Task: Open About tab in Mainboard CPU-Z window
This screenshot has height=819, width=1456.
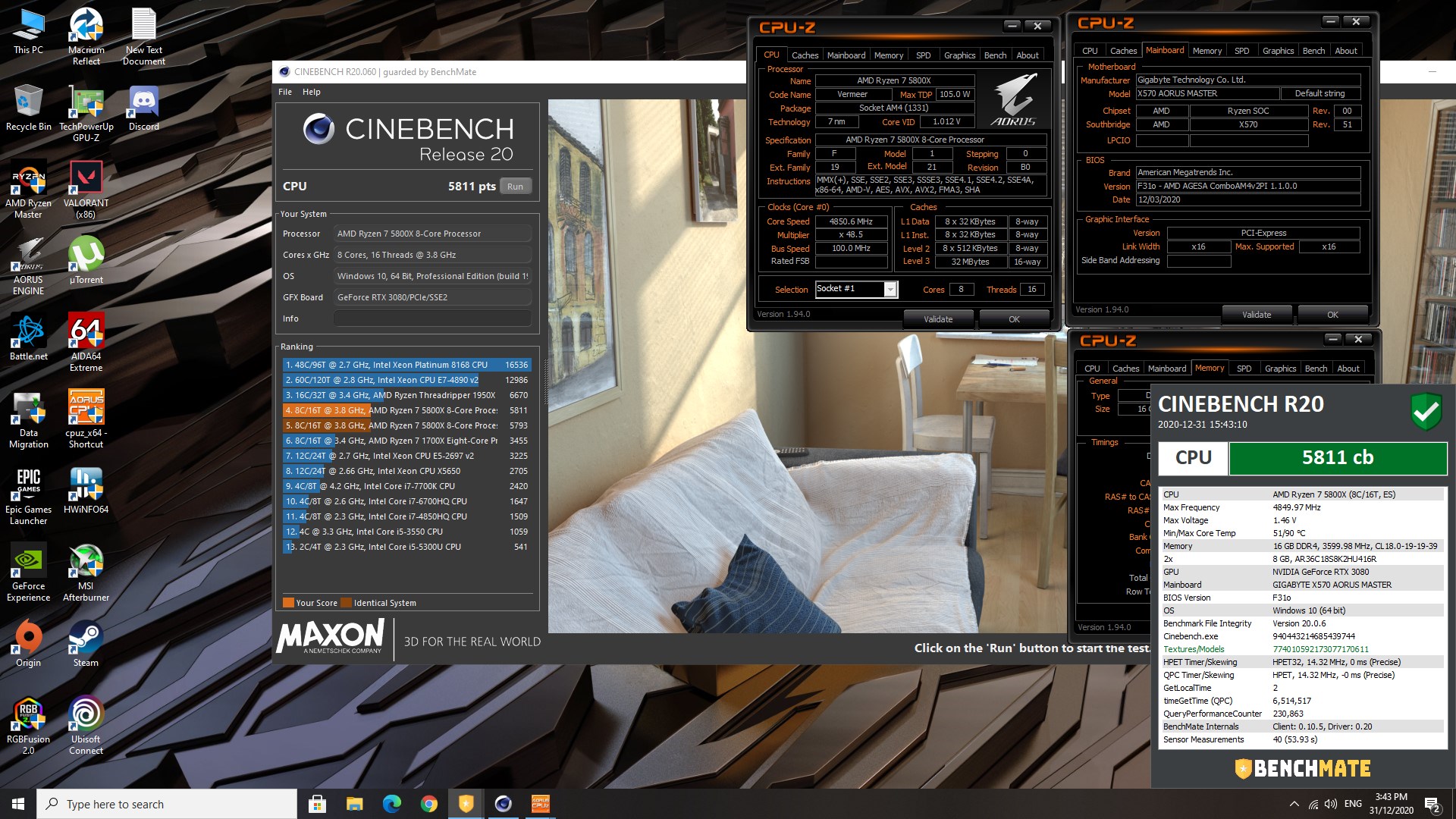Action: [x=1346, y=51]
